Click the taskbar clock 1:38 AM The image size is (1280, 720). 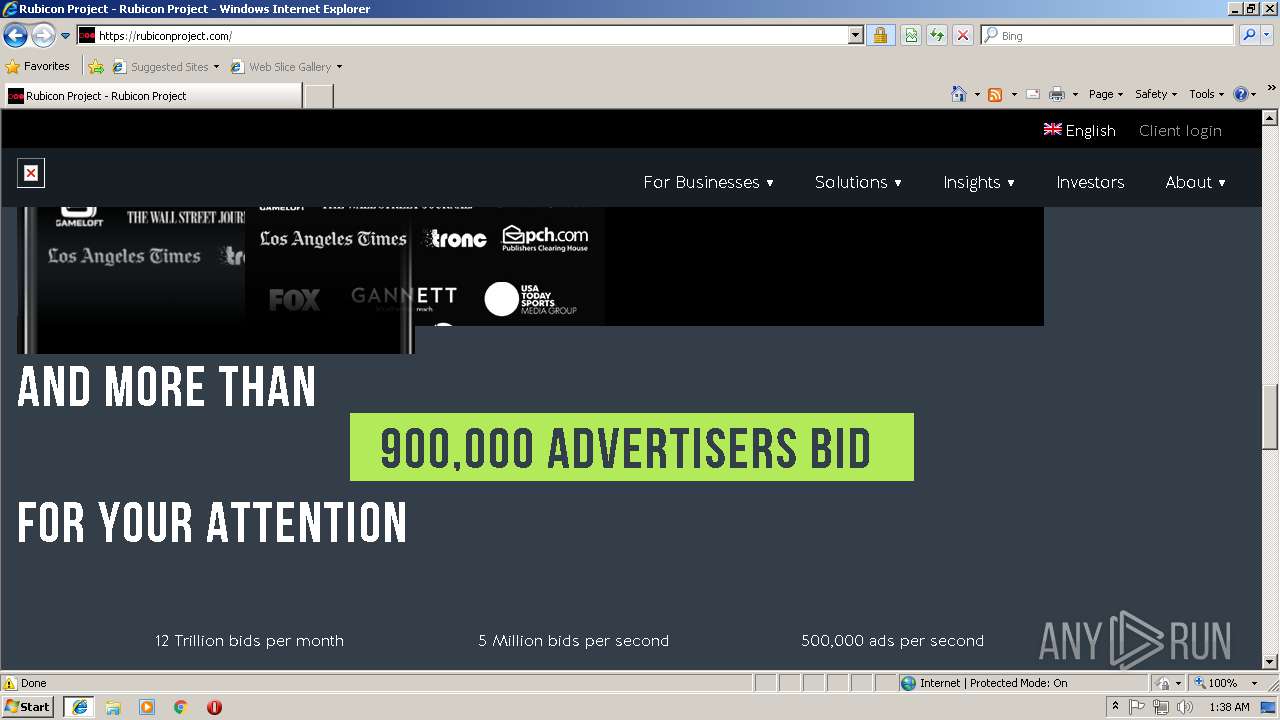pyautogui.click(x=1229, y=707)
